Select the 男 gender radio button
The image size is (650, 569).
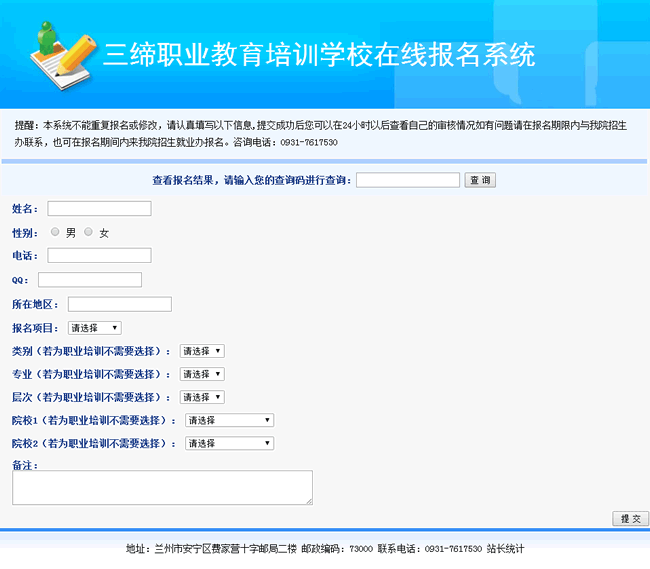pos(55,232)
